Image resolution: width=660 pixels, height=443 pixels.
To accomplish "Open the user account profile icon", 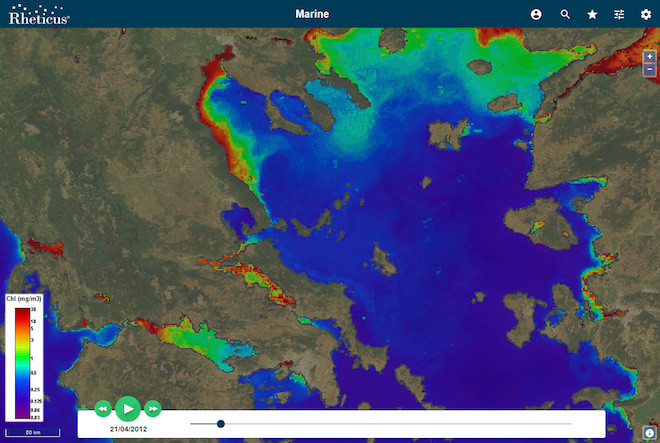I will [536, 14].
